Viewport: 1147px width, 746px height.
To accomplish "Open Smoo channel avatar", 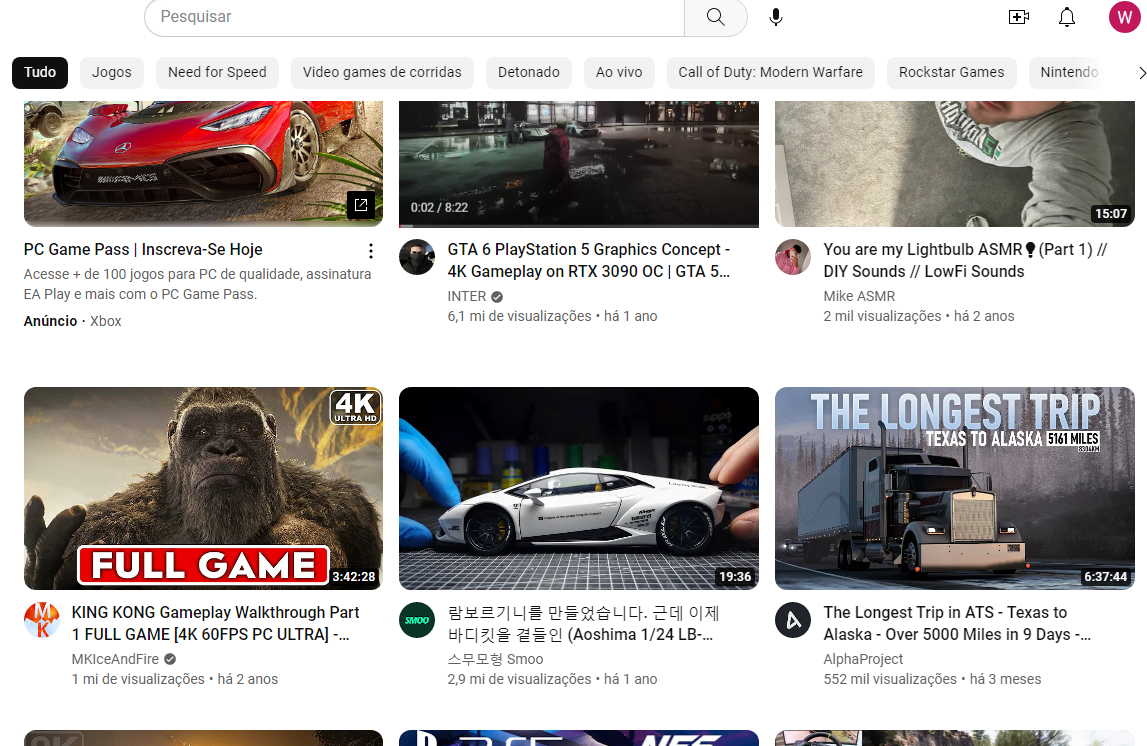I will (417, 620).
